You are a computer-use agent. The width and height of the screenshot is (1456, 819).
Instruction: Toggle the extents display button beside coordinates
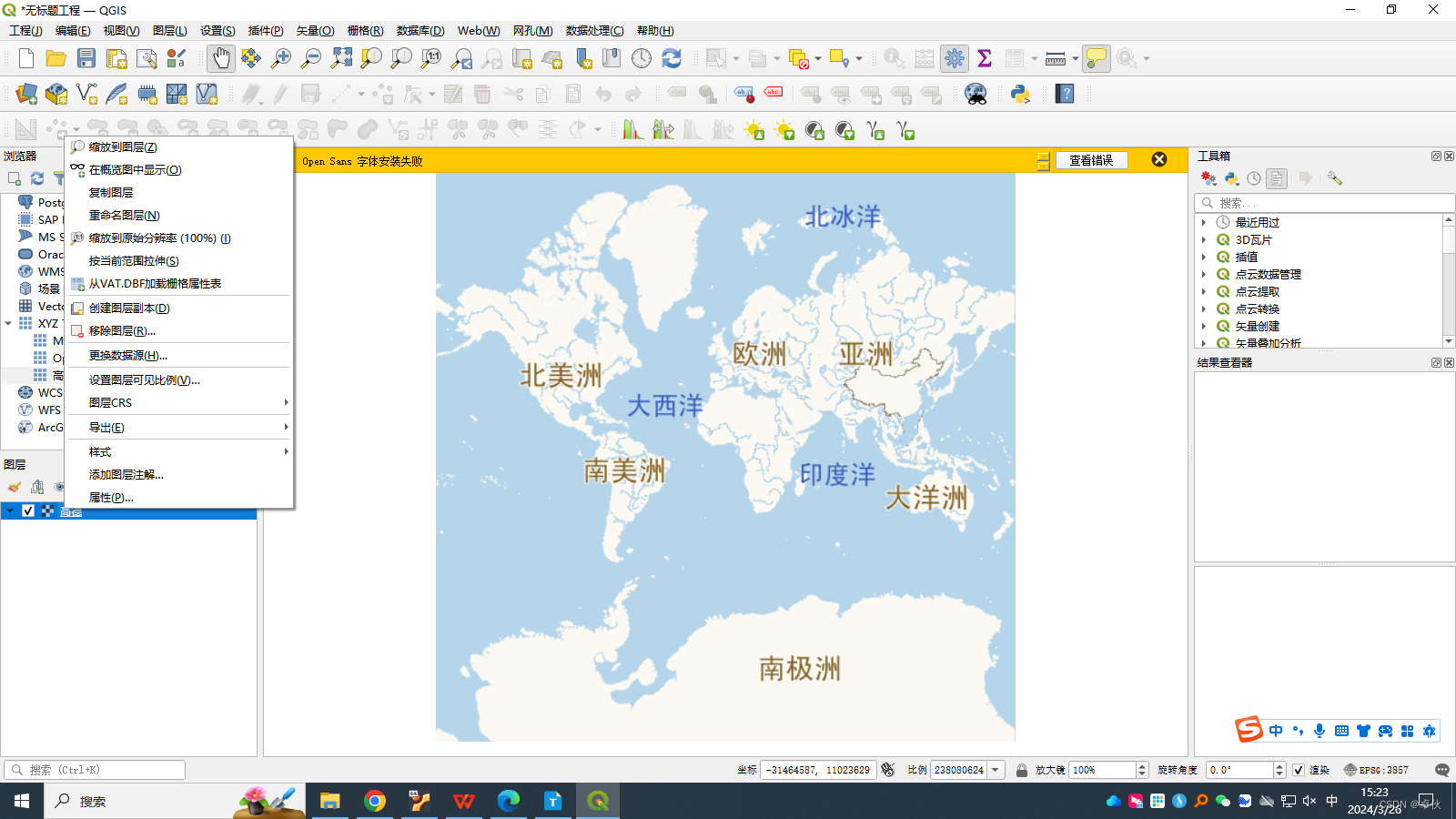click(888, 770)
